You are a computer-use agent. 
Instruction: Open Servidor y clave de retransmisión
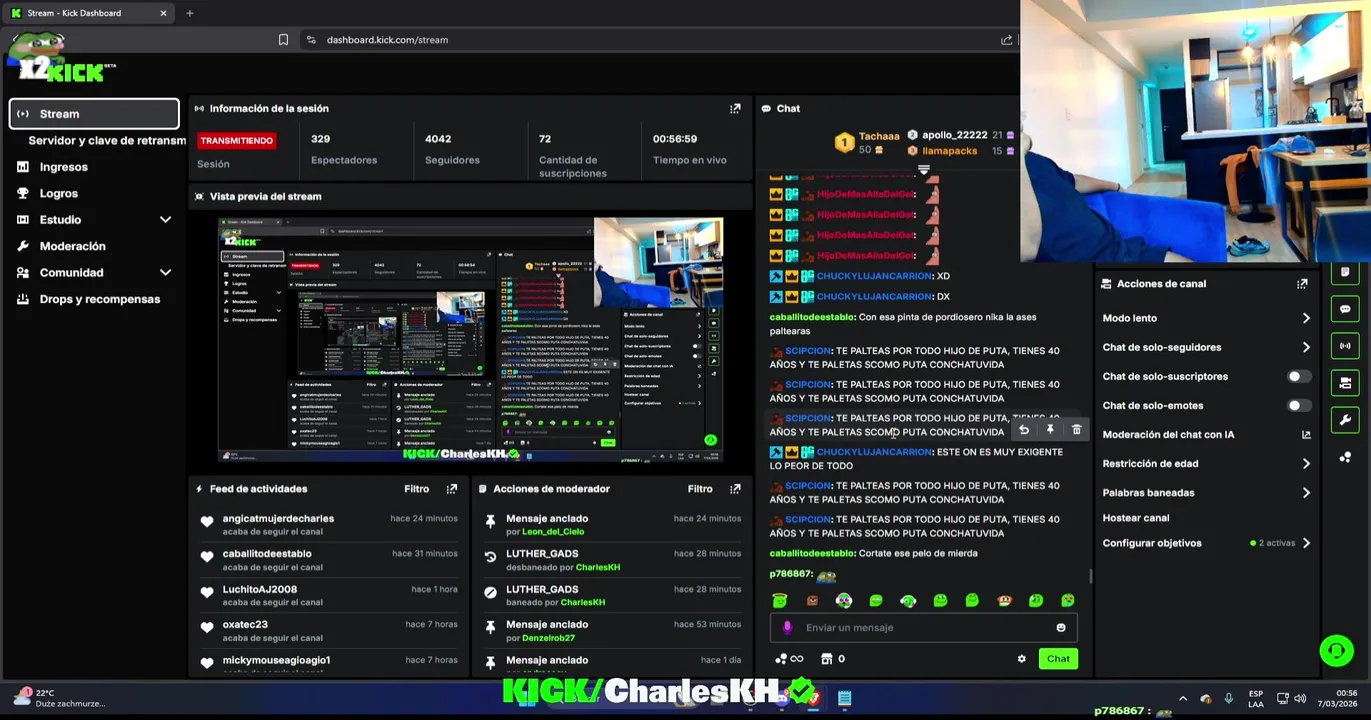107,141
